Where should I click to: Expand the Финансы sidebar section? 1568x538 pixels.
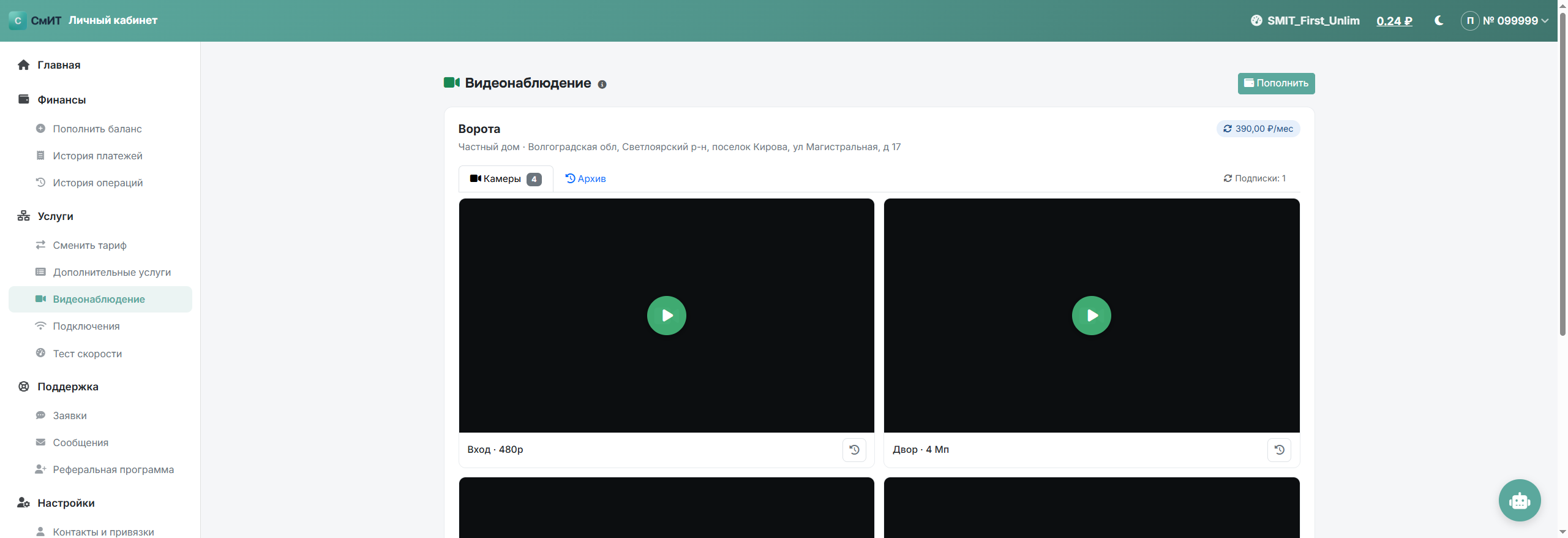(x=61, y=100)
